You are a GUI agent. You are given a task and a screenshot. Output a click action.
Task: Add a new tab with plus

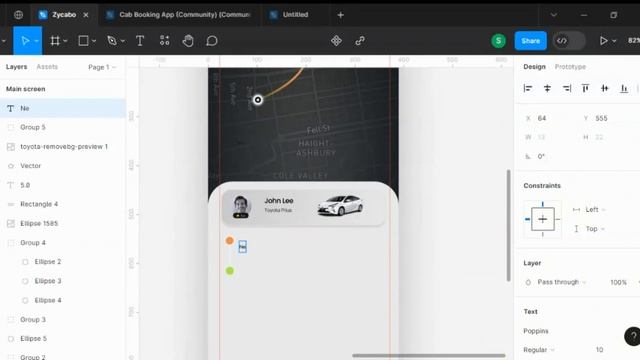pyautogui.click(x=340, y=15)
